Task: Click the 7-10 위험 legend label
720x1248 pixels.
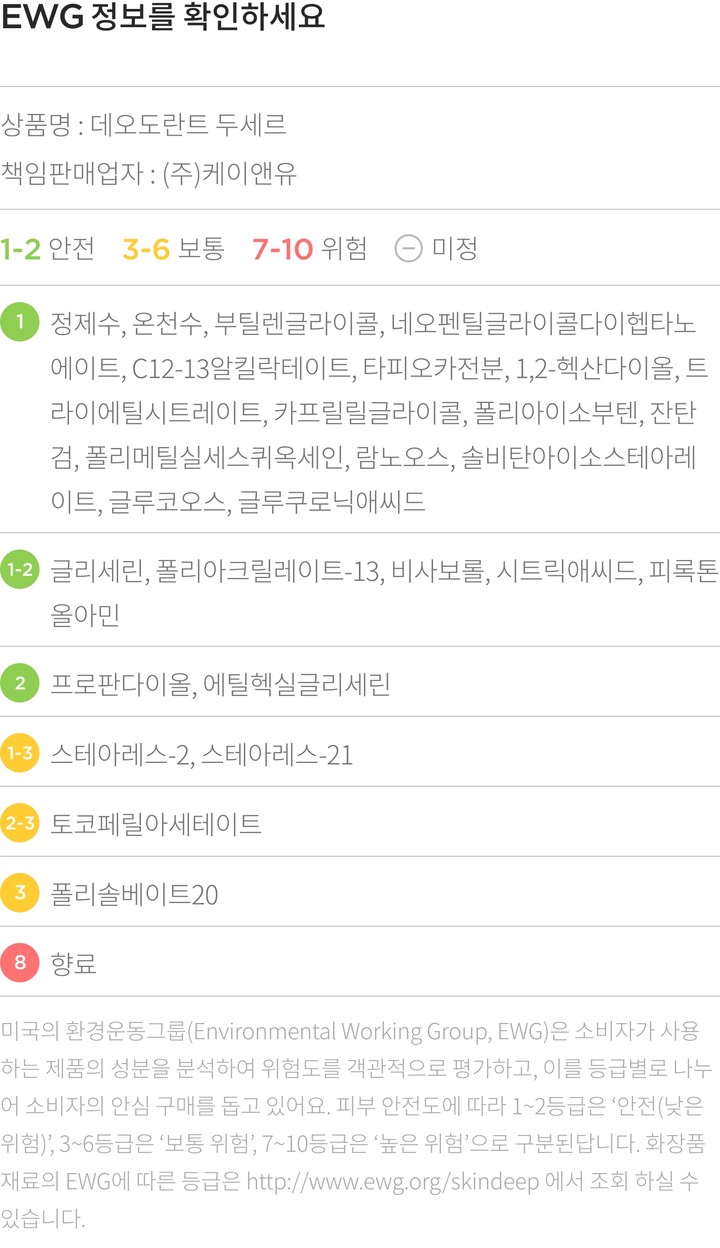Action: point(309,248)
